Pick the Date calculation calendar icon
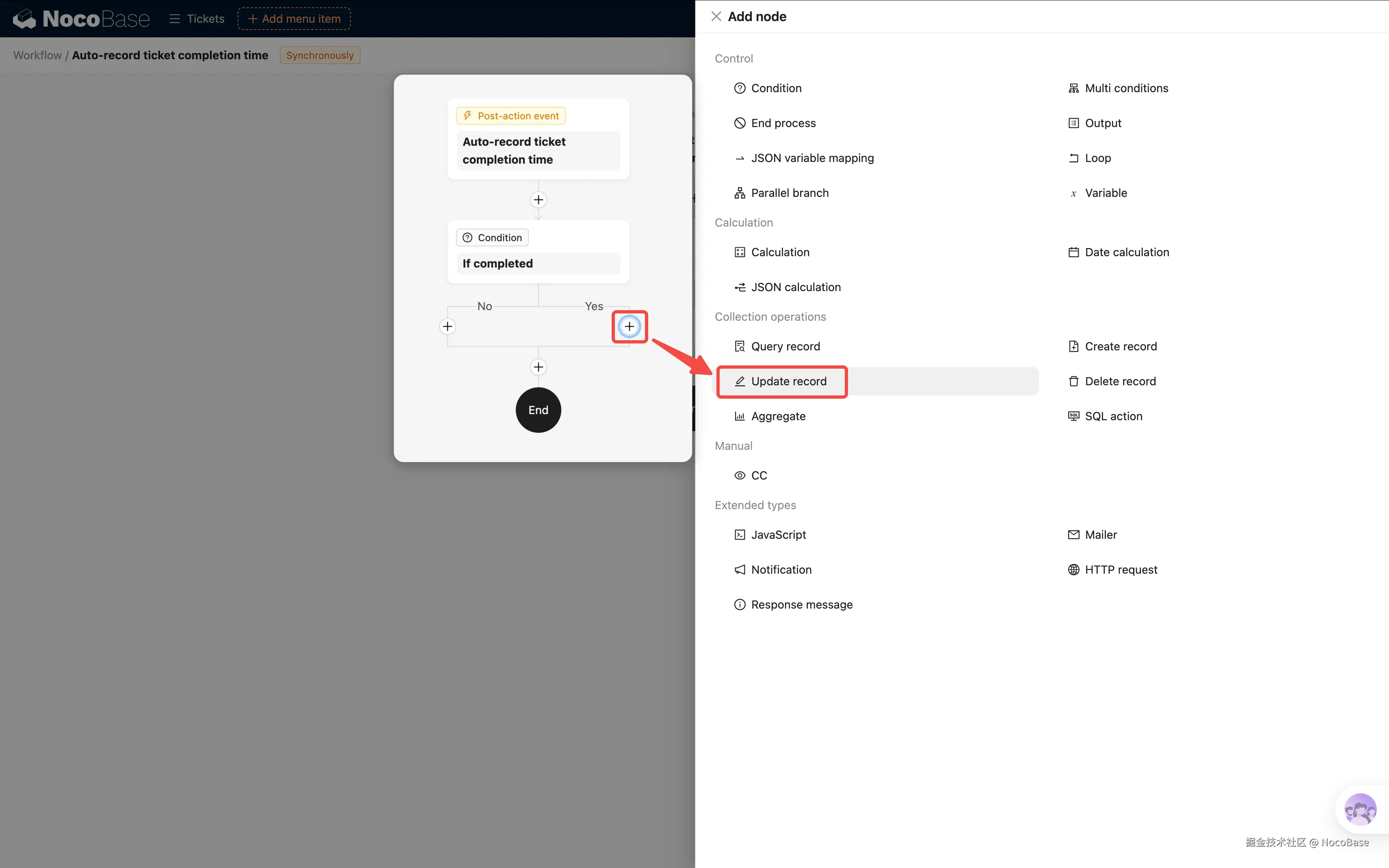This screenshot has width=1389, height=868. 1073,253
